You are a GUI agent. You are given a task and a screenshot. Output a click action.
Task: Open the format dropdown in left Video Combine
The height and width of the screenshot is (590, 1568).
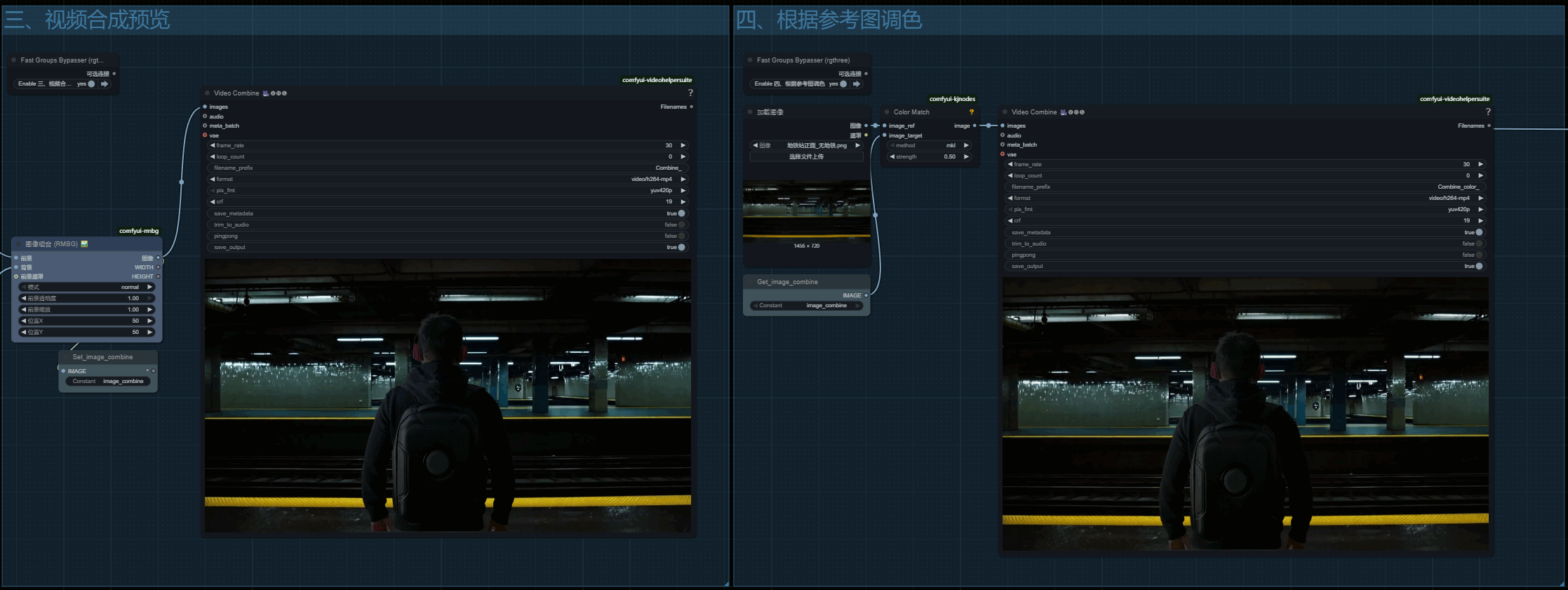pyautogui.click(x=449, y=179)
